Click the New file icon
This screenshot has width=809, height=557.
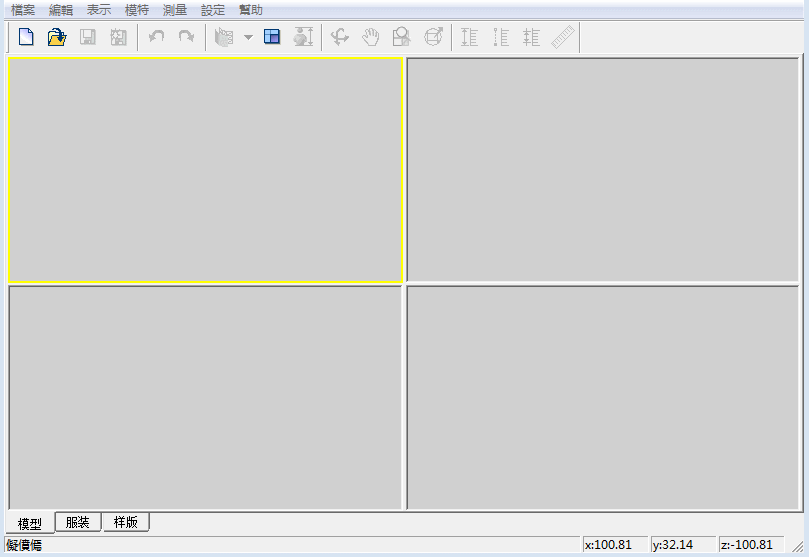tap(27, 38)
